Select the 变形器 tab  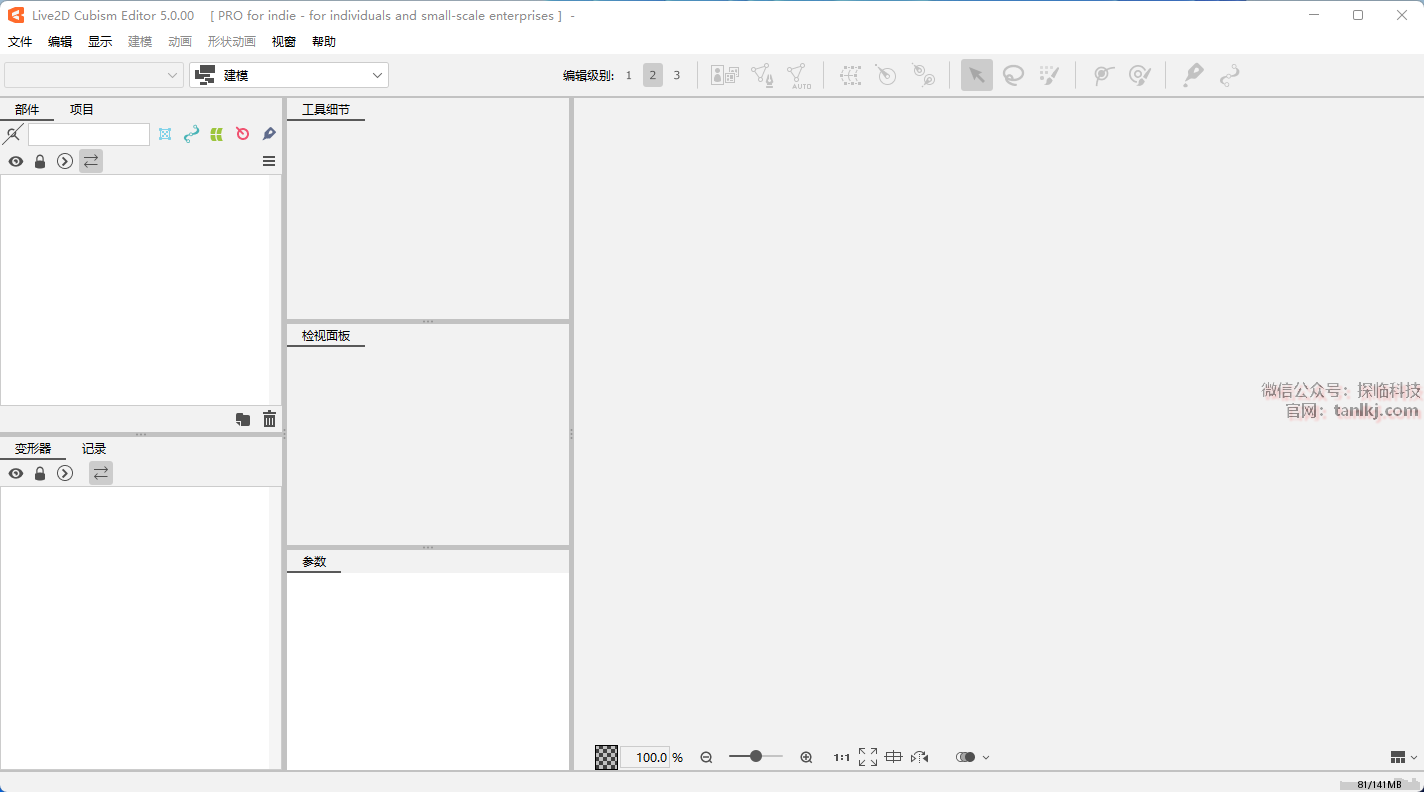(33, 449)
